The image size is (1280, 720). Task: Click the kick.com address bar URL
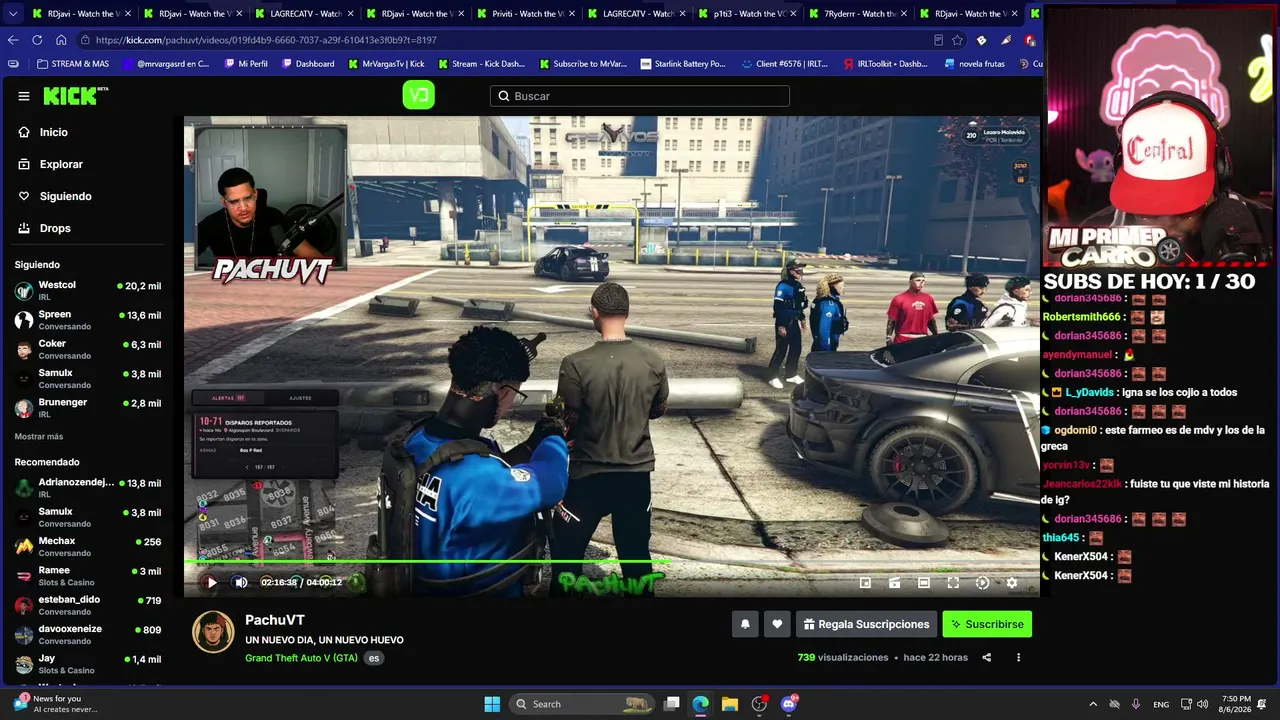click(266, 40)
